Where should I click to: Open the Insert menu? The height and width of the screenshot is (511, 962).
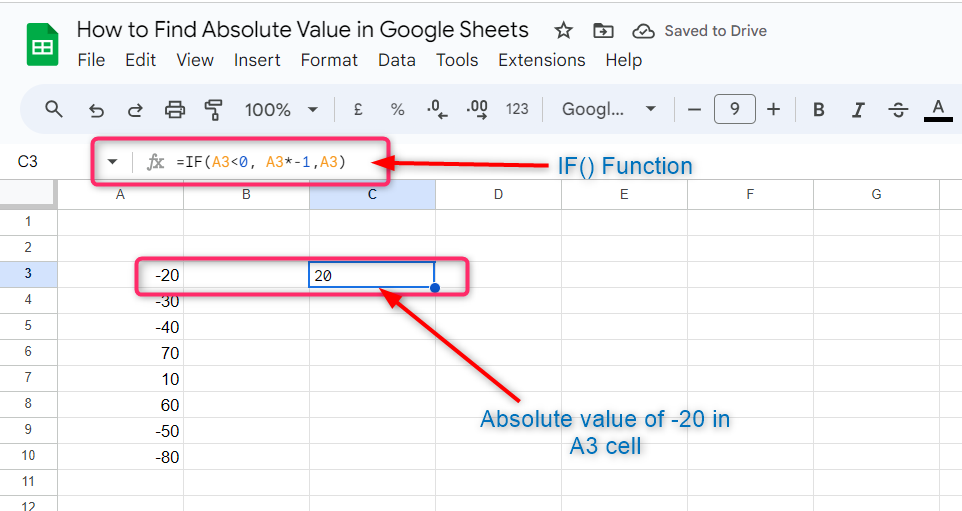[x=257, y=60]
